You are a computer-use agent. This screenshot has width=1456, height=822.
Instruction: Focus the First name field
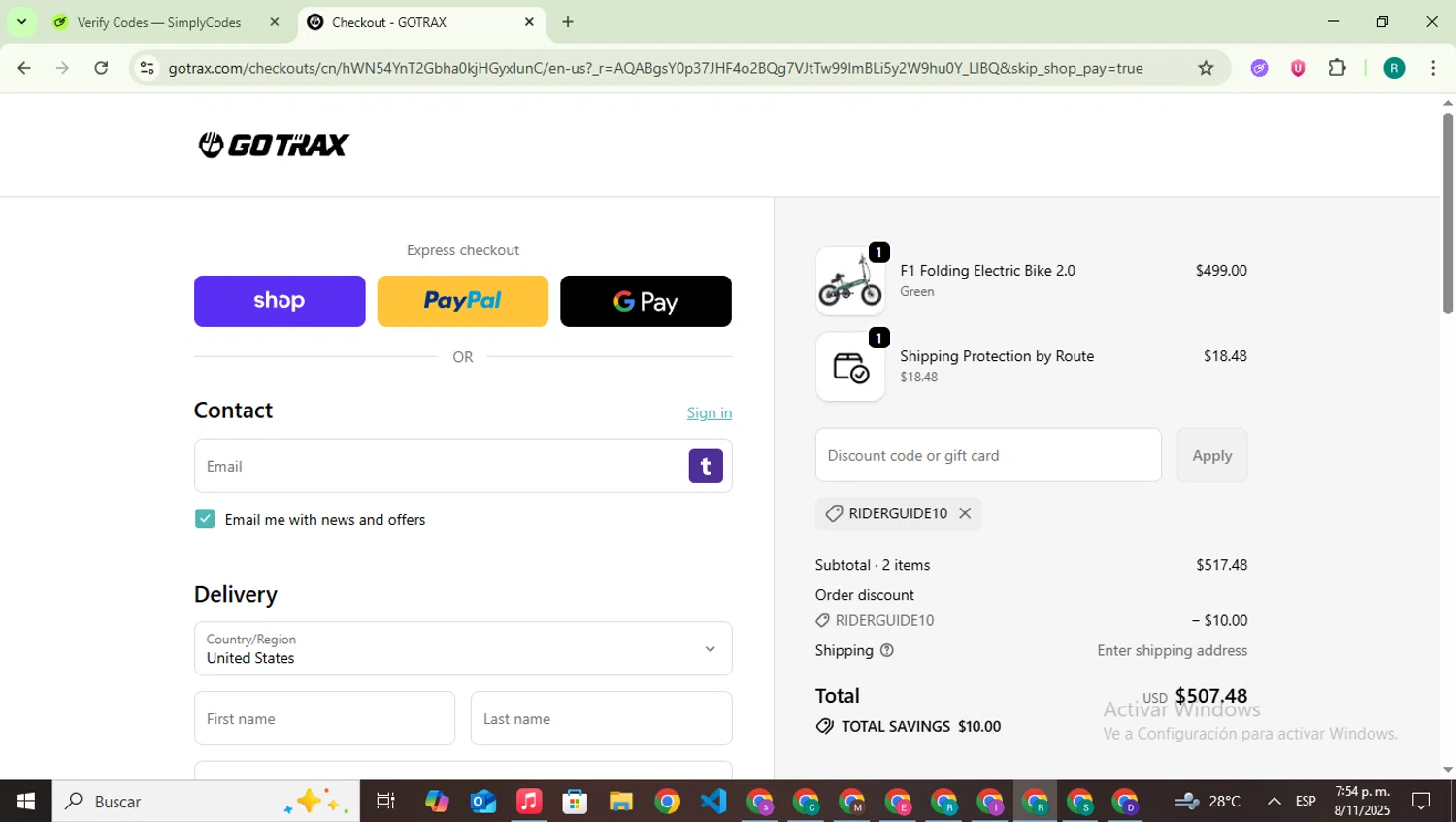pos(324,718)
